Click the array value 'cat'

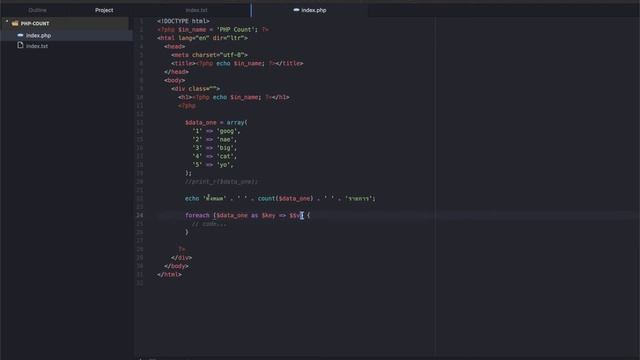point(225,156)
